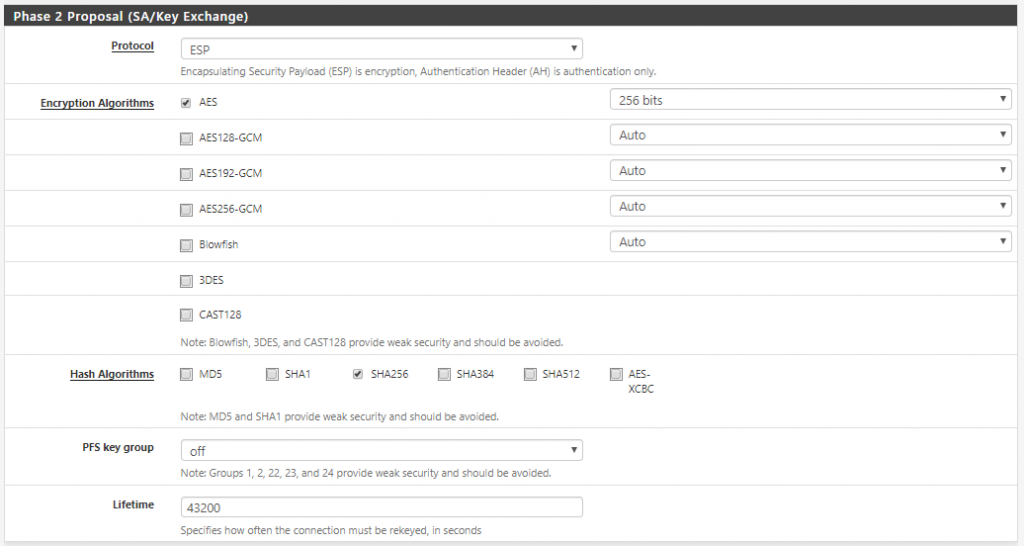Uncheck the SHA256 hash algorithm
The height and width of the screenshot is (546, 1024).
coord(358,374)
